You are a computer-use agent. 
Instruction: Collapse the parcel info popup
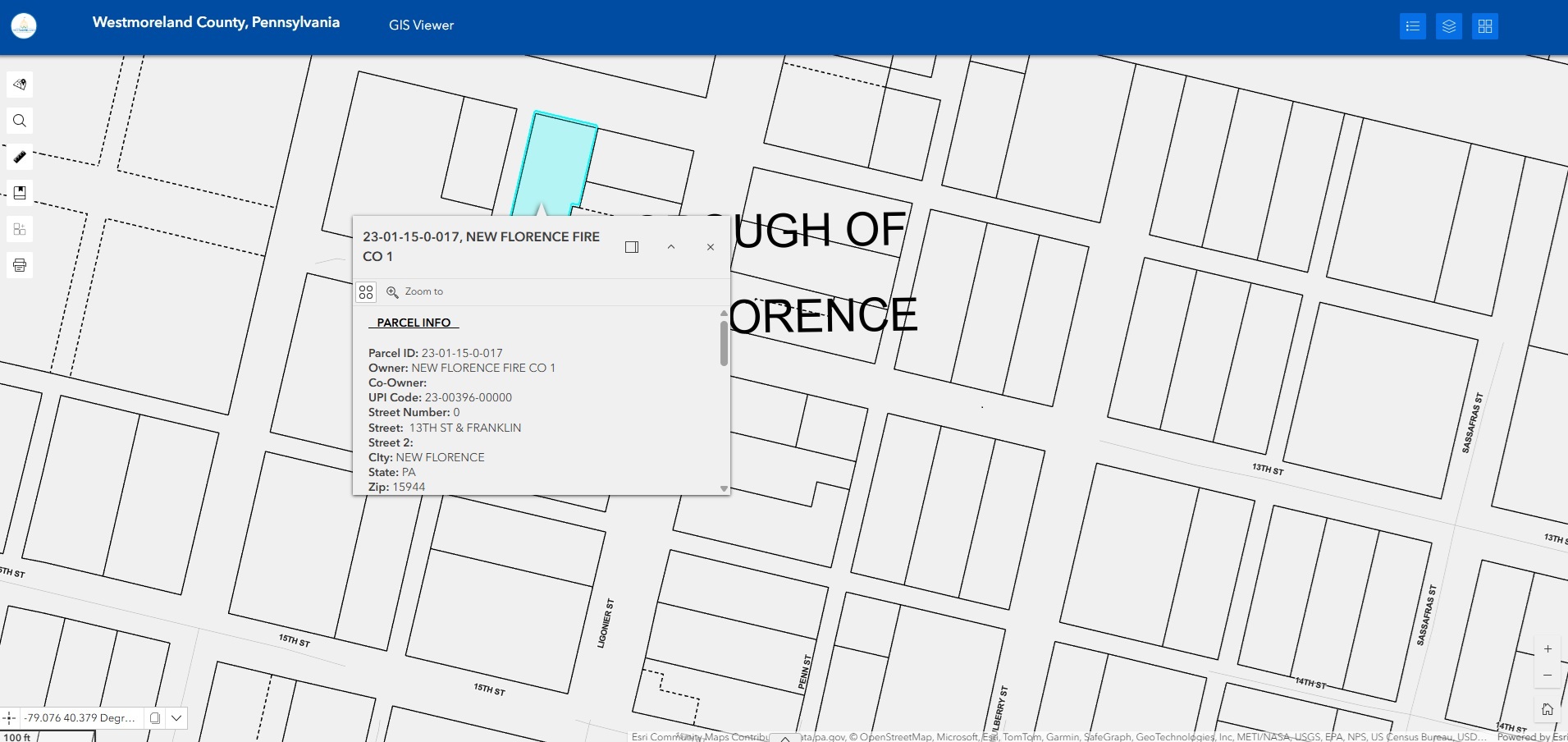coord(671,247)
